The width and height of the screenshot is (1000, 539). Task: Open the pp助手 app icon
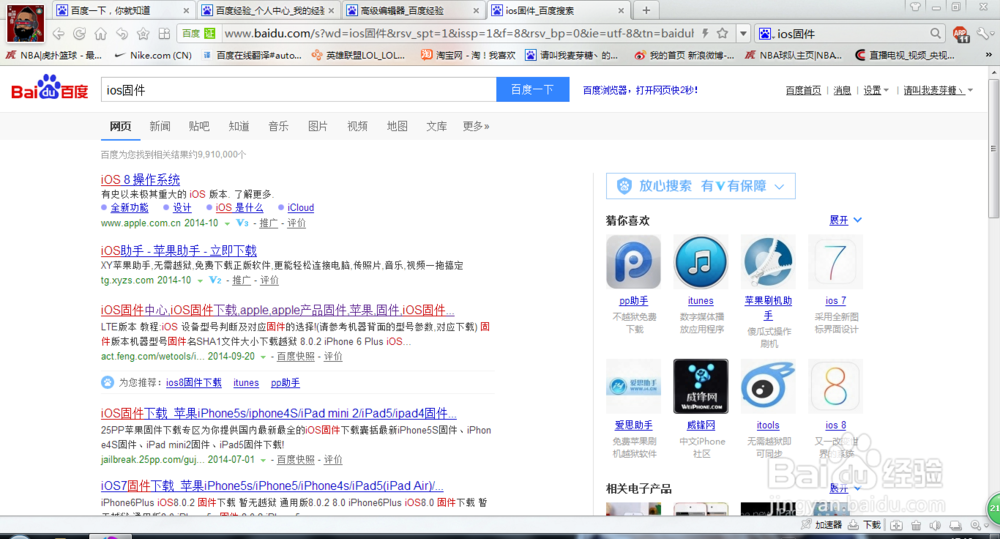pyautogui.click(x=633, y=262)
